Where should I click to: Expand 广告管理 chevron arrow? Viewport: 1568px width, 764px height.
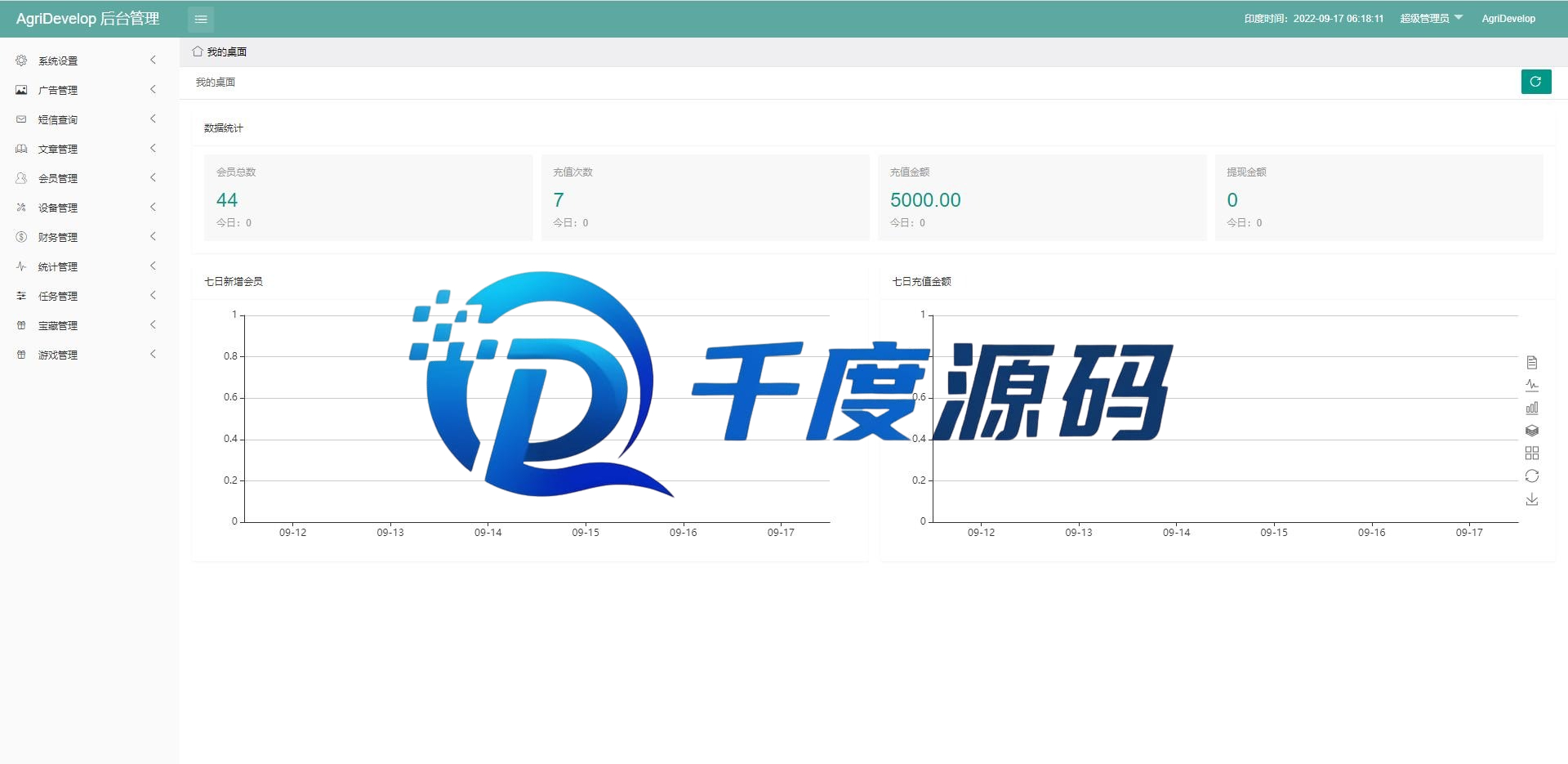point(153,90)
